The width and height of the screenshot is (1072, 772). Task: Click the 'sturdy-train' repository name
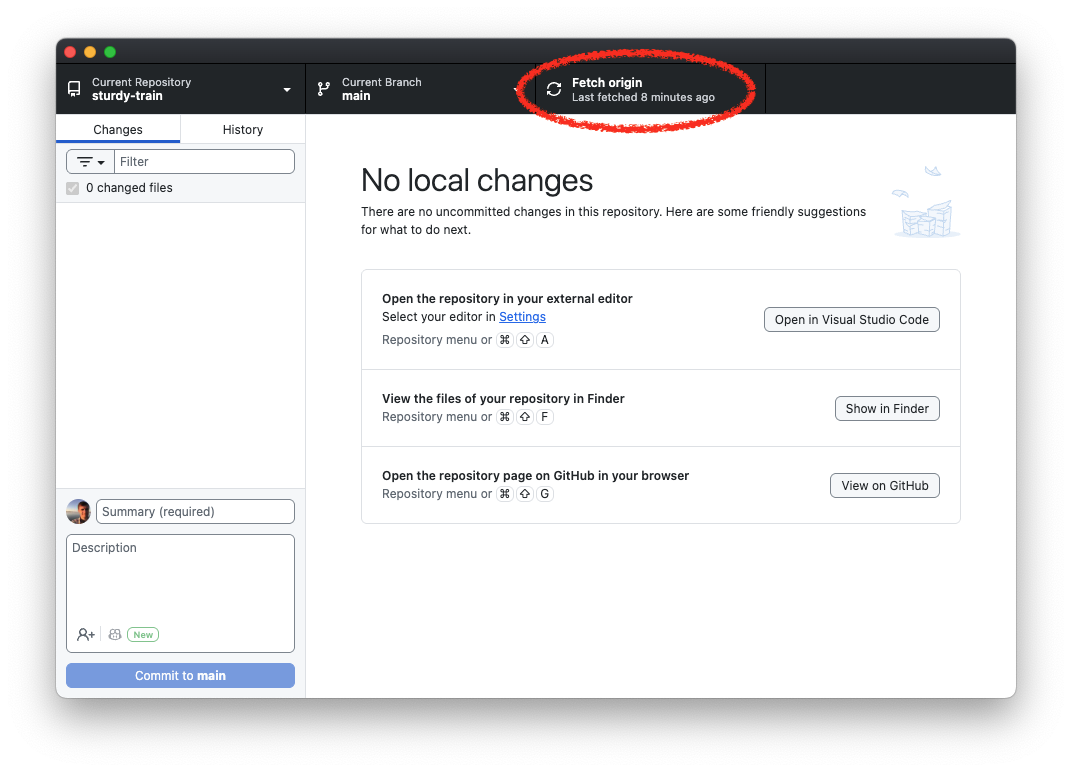click(x=127, y=96)
